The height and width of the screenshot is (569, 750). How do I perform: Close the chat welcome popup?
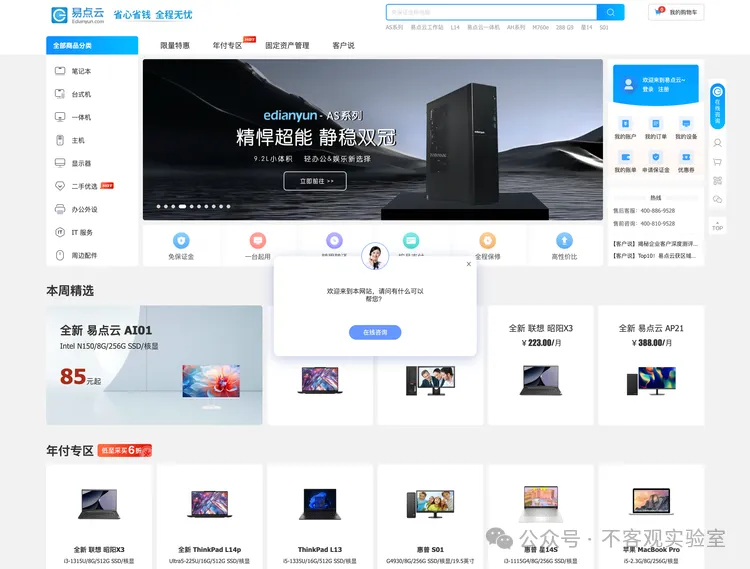[x=469, y=264]
